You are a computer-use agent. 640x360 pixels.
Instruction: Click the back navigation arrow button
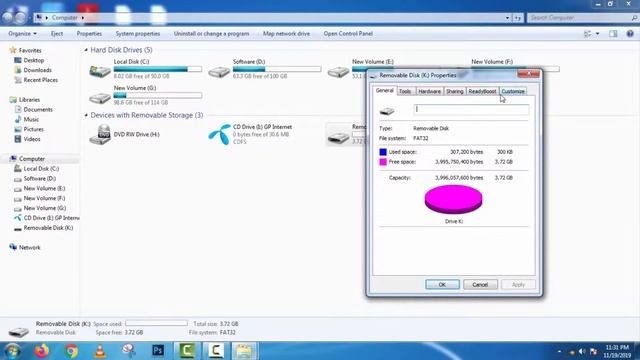7,18
